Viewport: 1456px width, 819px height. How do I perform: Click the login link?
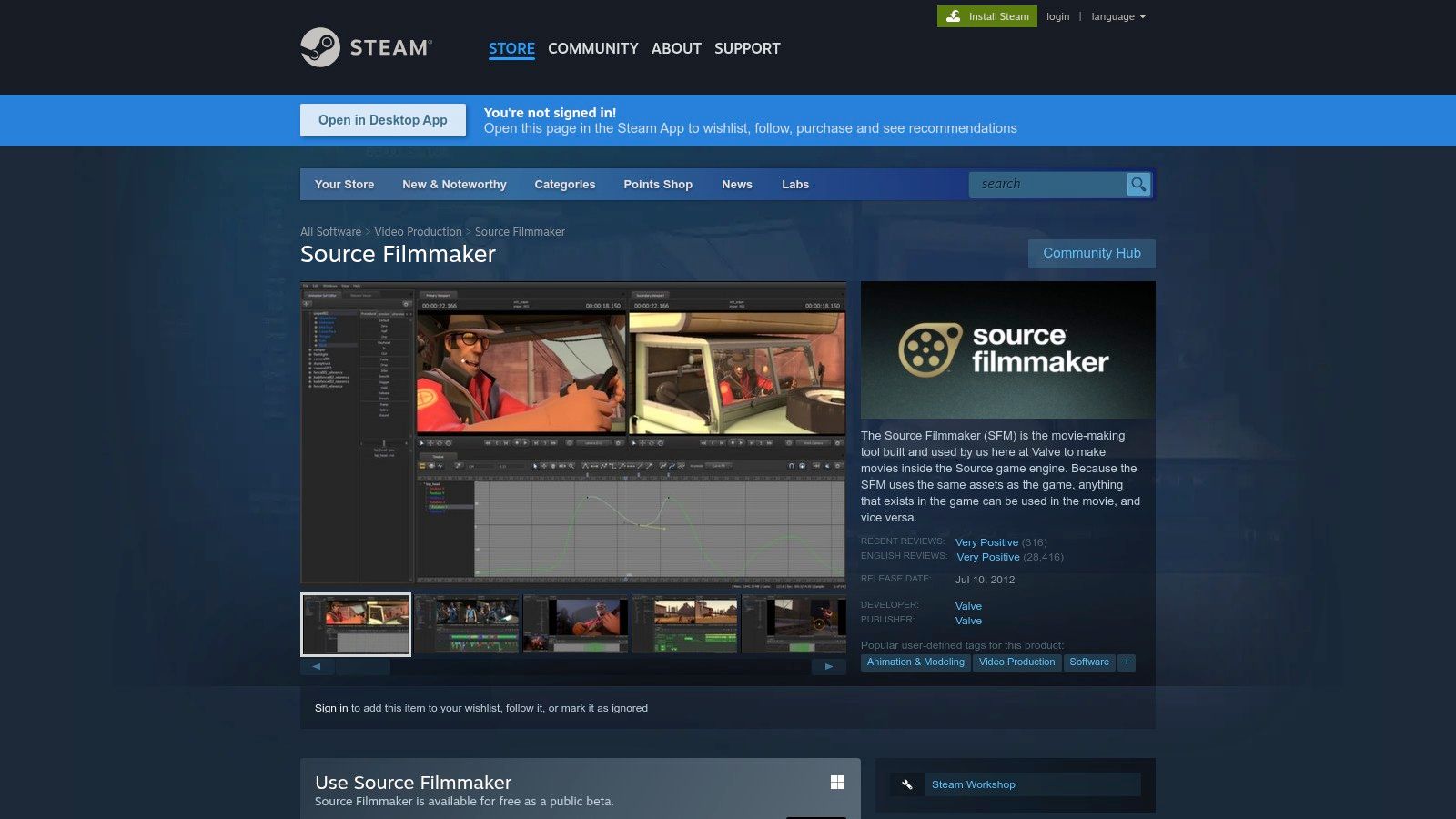pos(1057,16)
